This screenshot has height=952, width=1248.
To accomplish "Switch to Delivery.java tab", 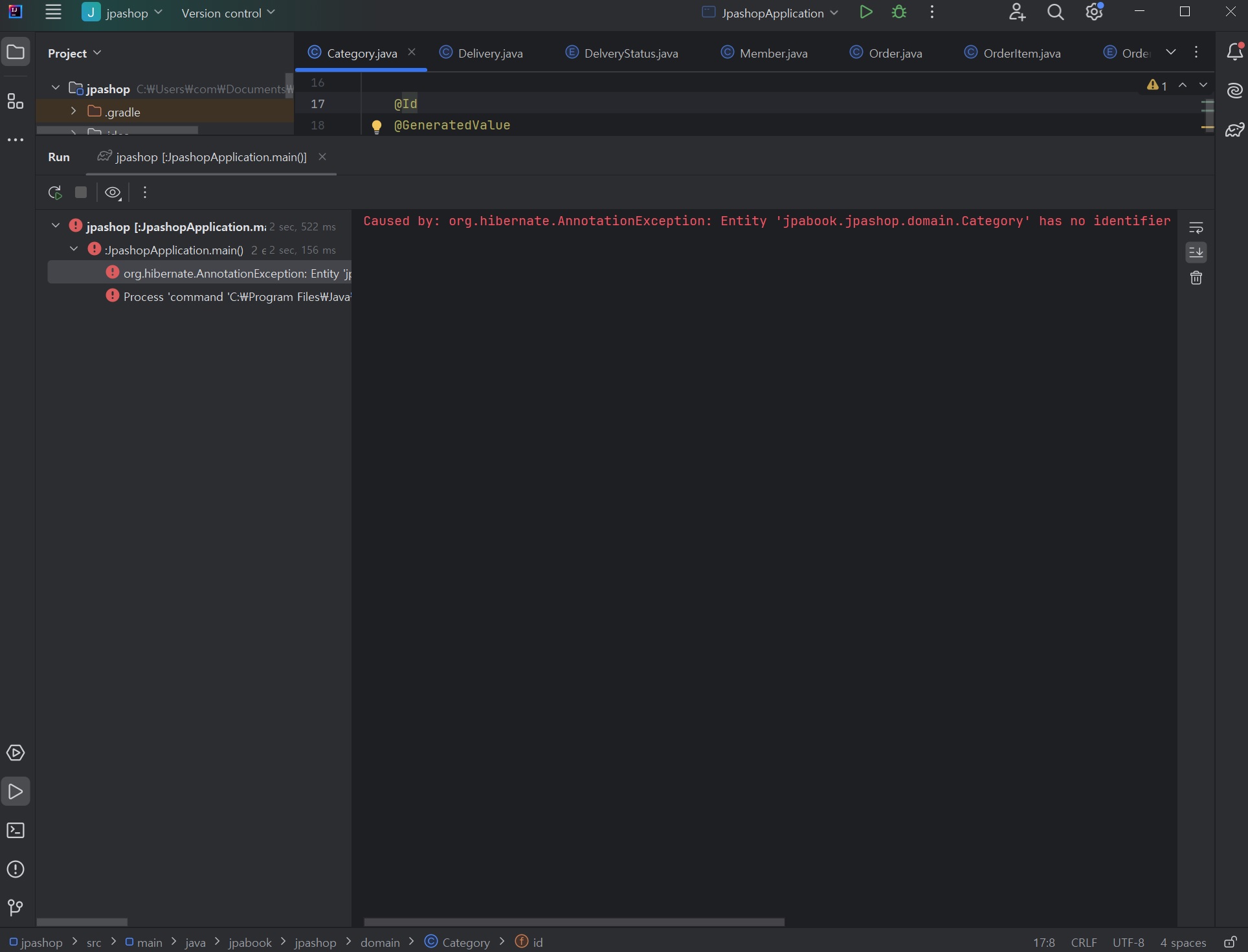I will click(x=481, y=53).
